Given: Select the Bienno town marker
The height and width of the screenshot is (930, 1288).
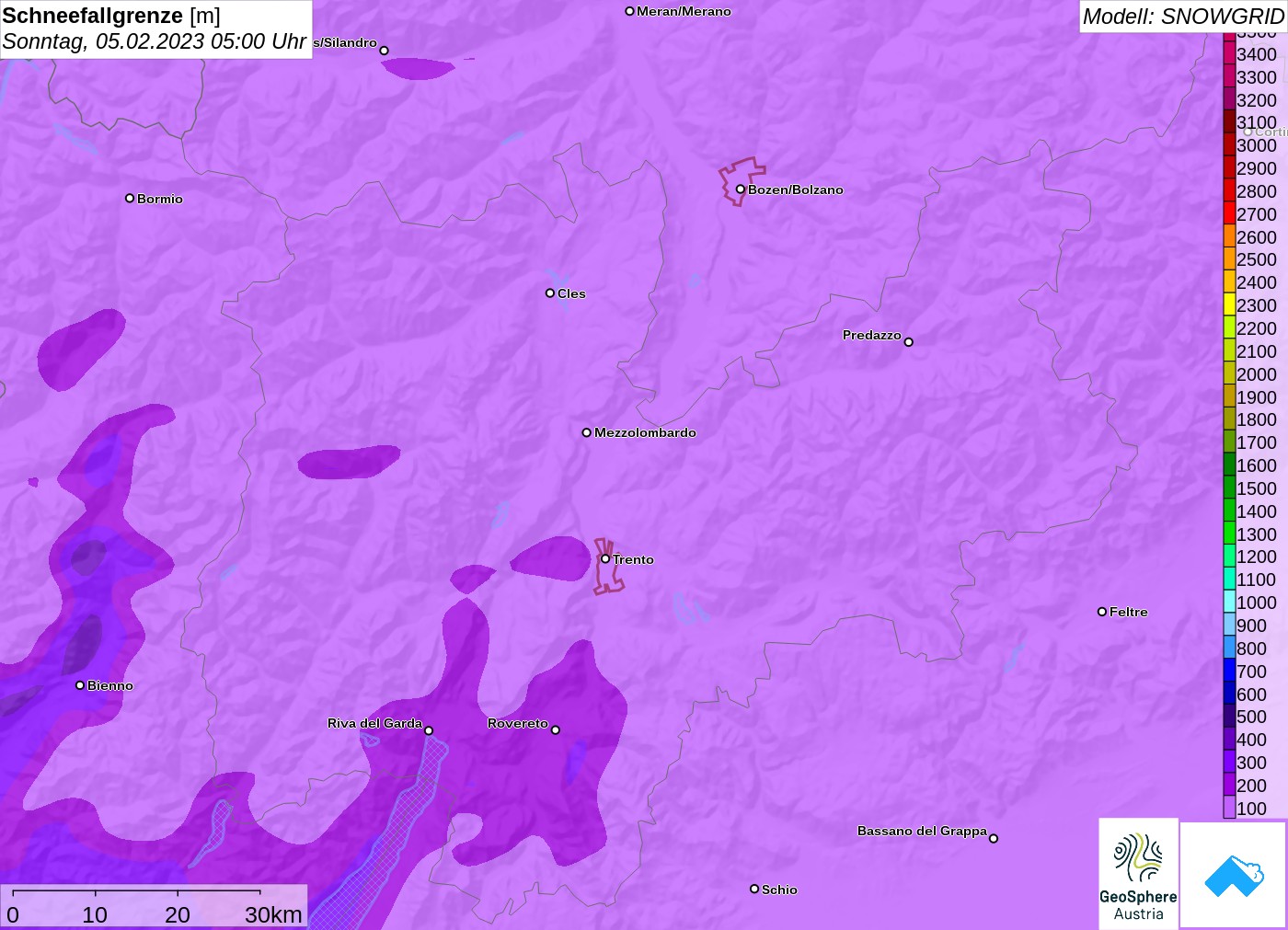Looking at the screenshot, I should tap(80, 685).
